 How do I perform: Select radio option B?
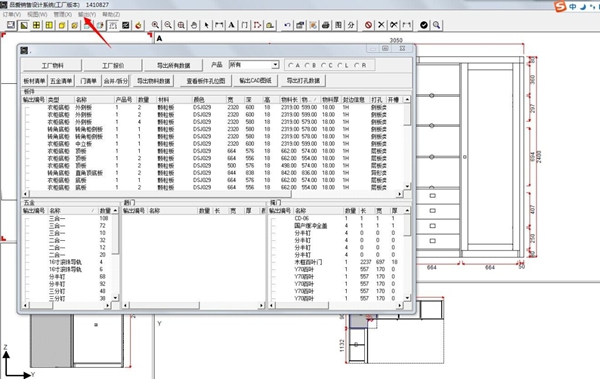click(307, 65)
